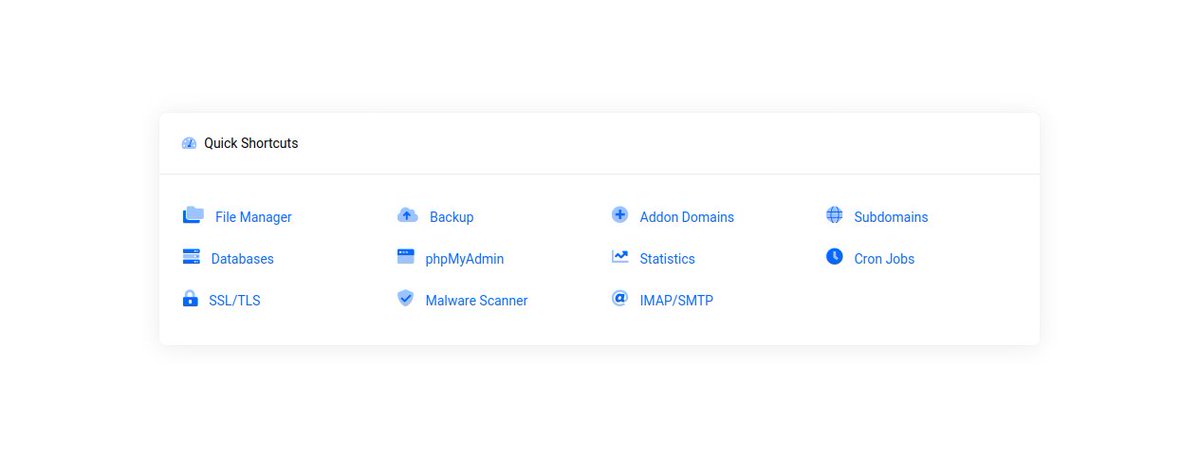Open the Malware Scanner link

click(476, 301)
